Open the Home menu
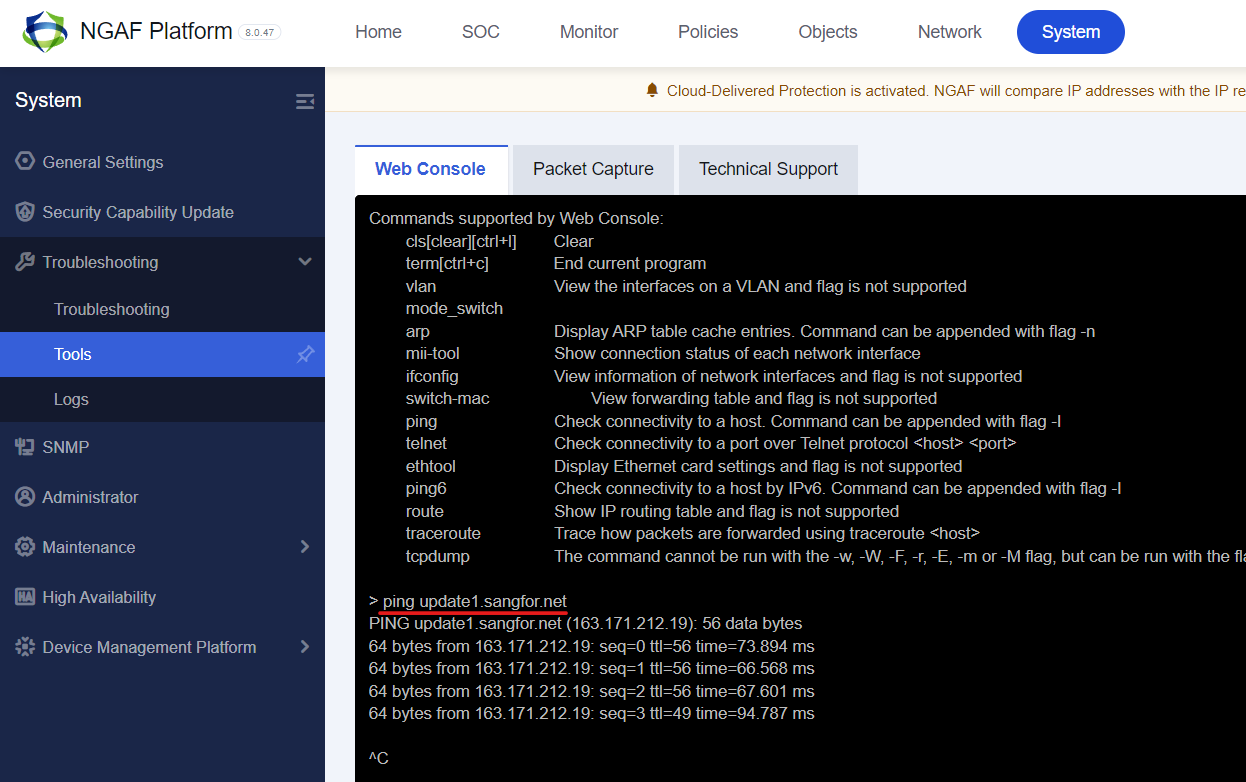Image resolution: width=1246 pixels, height=782 pixels. pyautogui.click(x=378, y=32)
